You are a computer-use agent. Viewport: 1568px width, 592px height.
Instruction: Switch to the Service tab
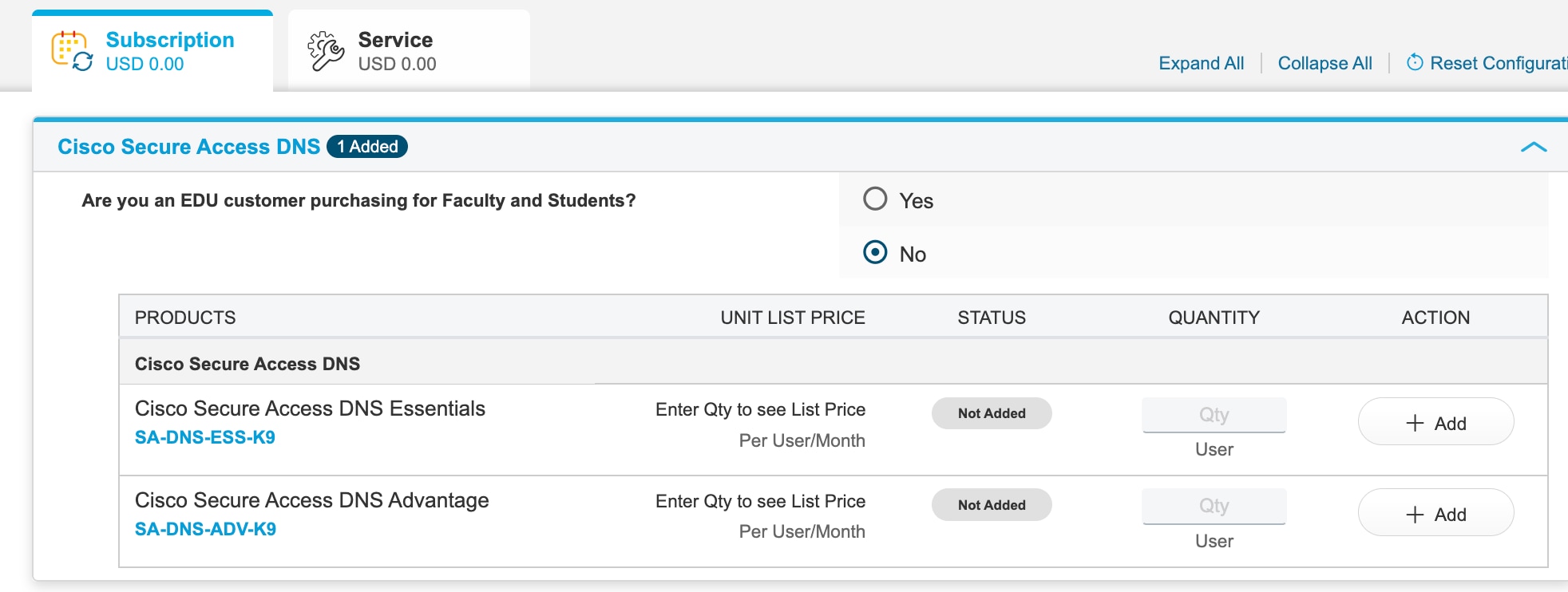click(409, 51)
